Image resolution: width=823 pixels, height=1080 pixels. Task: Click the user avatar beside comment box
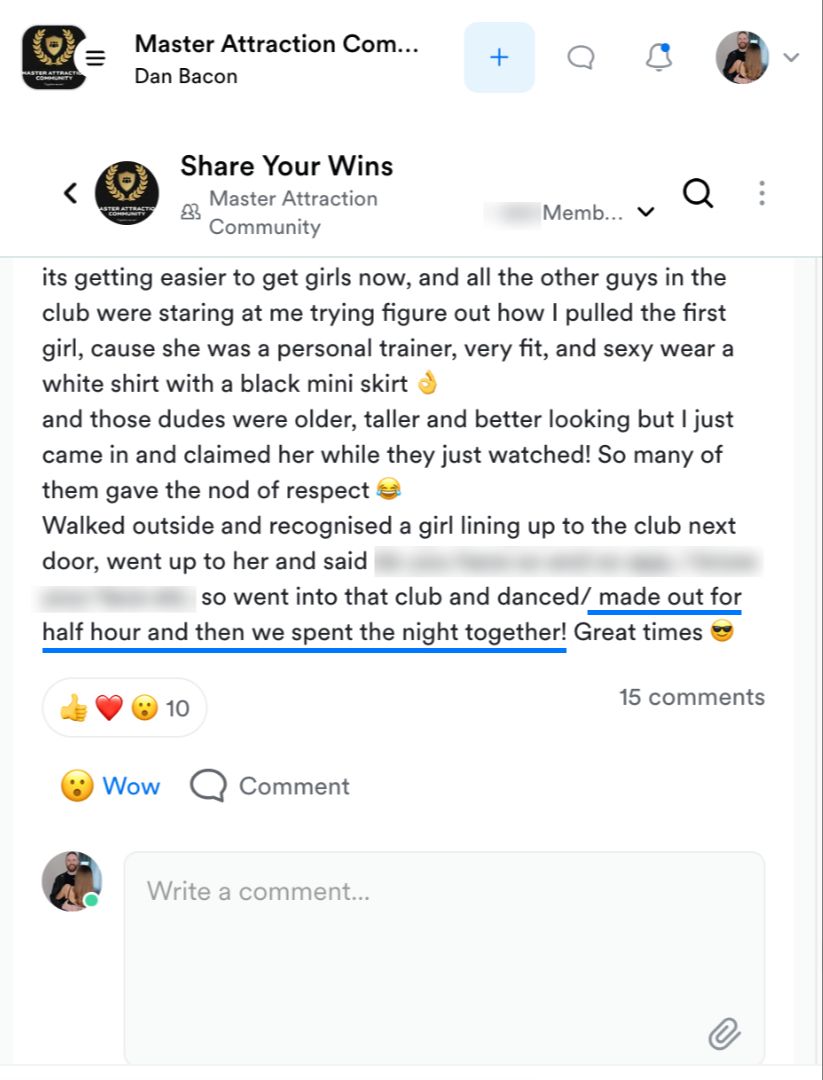(x=72, y=882)
